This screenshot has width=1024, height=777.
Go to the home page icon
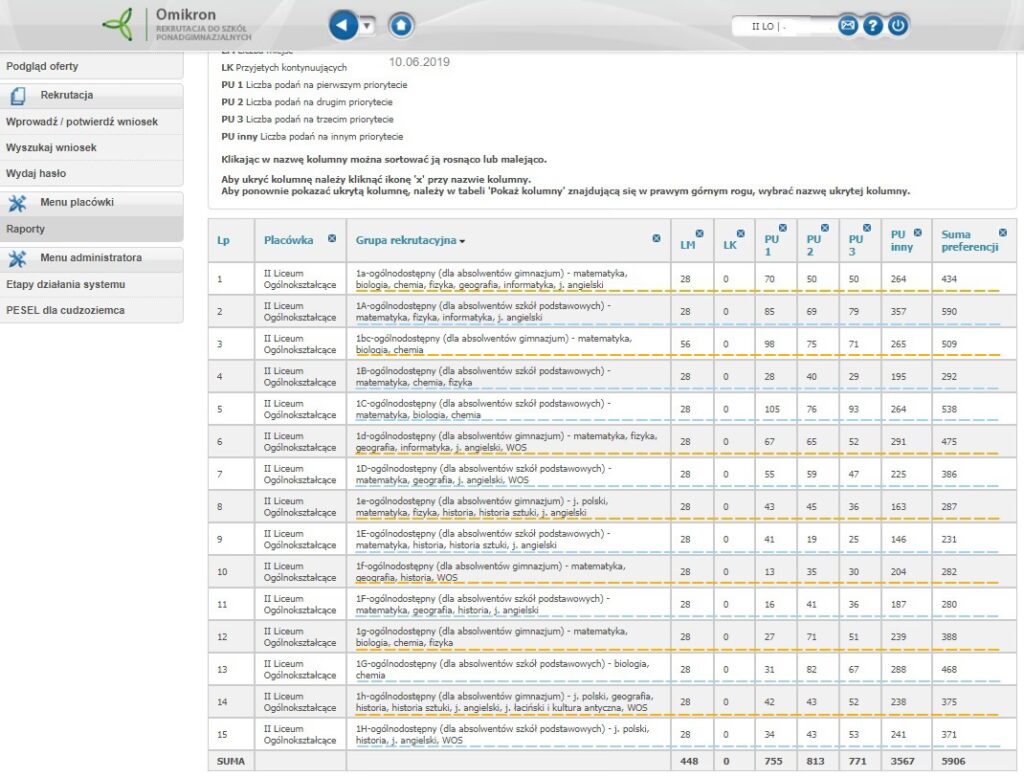coord(401,25)
